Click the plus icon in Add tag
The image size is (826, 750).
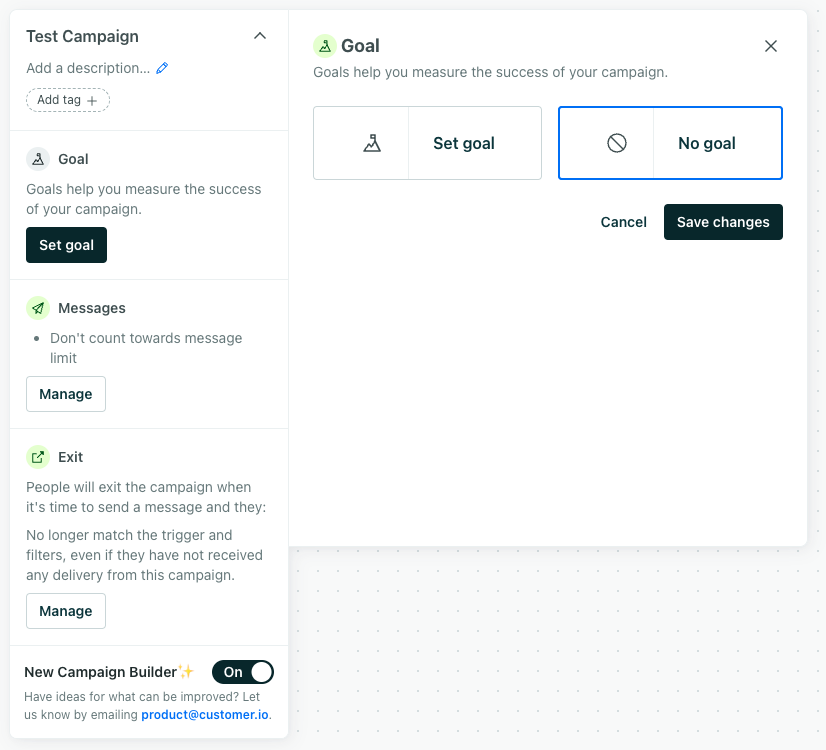[x=92, y=101]
